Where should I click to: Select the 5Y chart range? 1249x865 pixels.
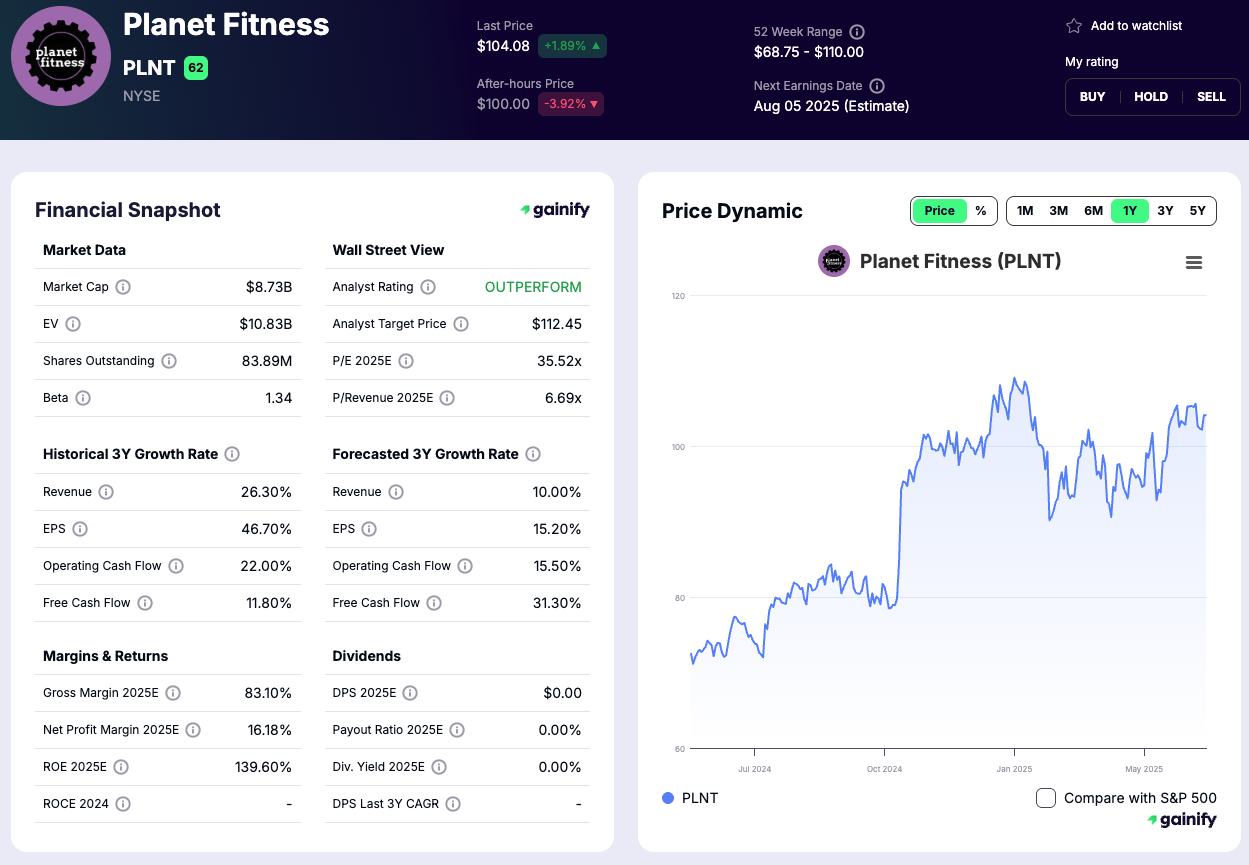(x=1198, y=211)
